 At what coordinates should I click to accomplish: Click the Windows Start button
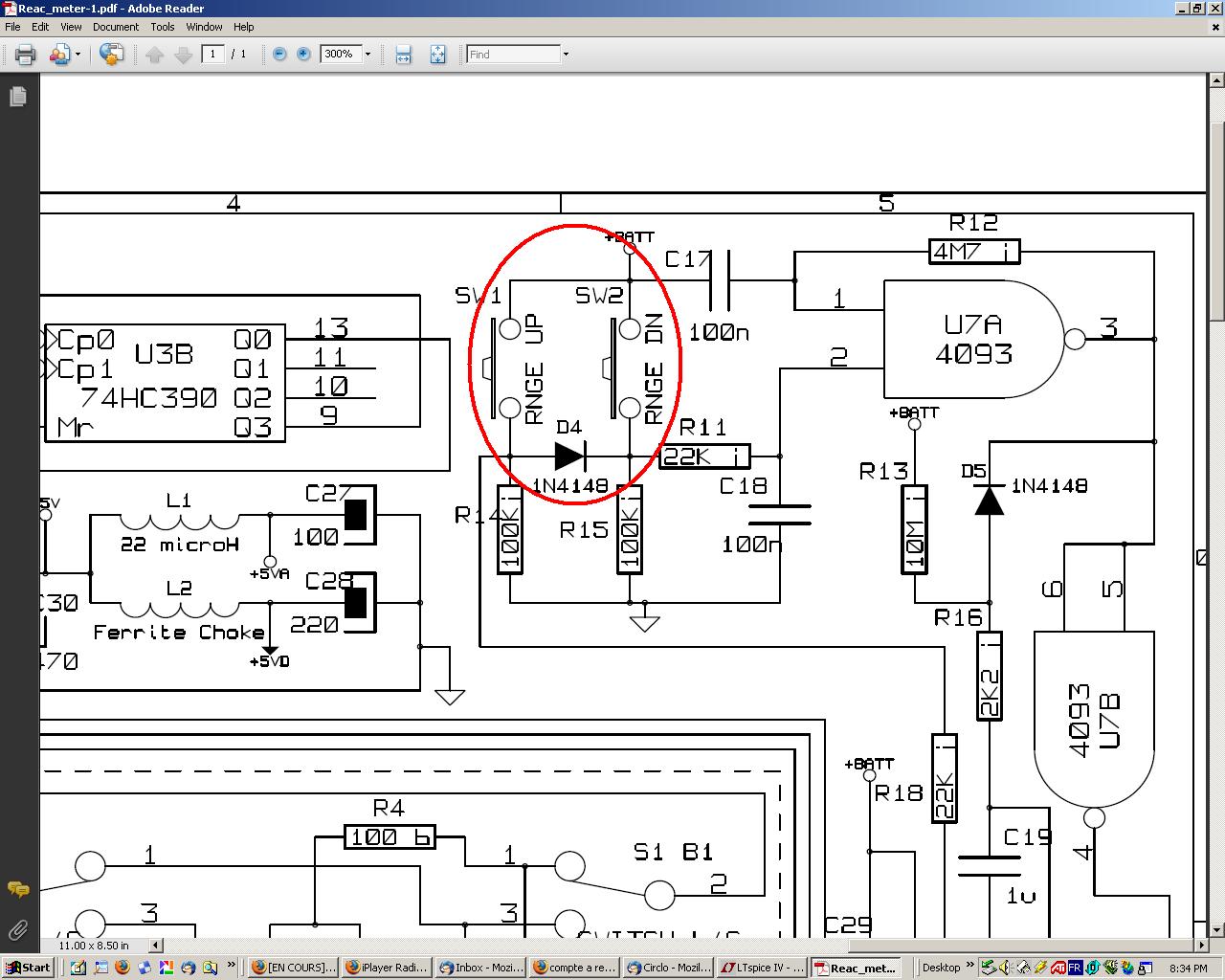pos(28,968)
